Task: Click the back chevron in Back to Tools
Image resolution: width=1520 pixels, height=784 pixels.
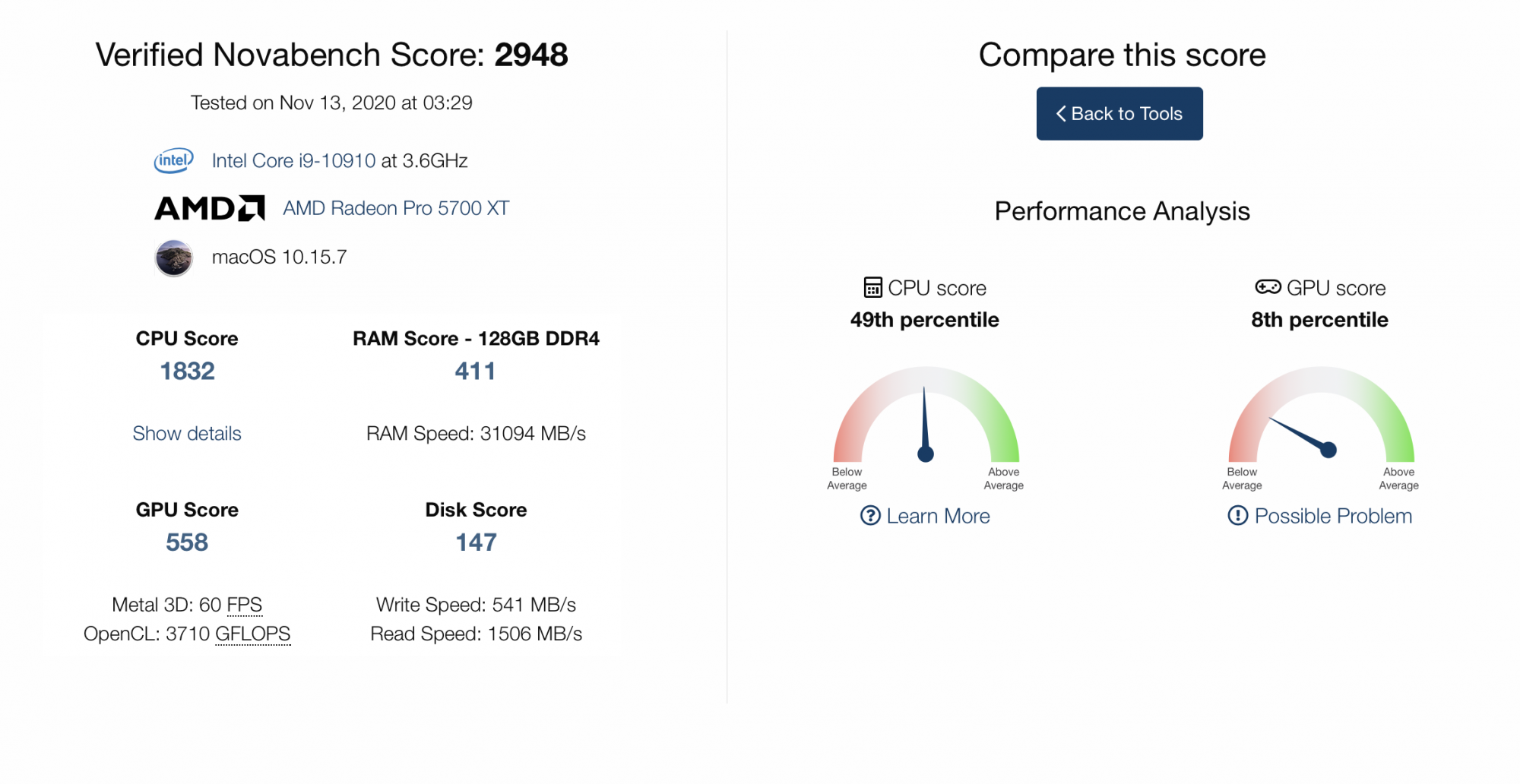Action: 1061,114
